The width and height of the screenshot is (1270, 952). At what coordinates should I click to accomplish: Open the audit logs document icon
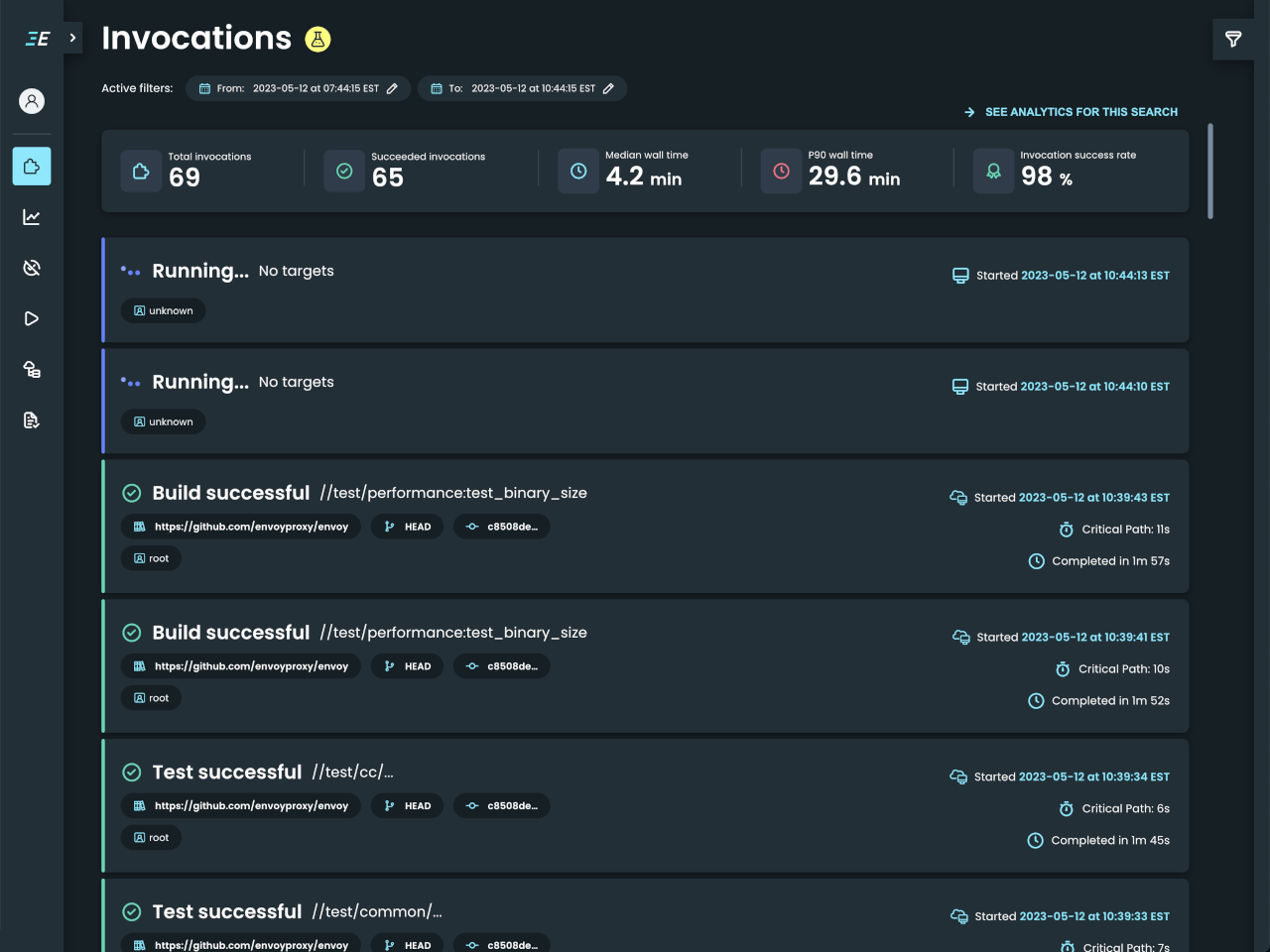[x=31, y=419]
